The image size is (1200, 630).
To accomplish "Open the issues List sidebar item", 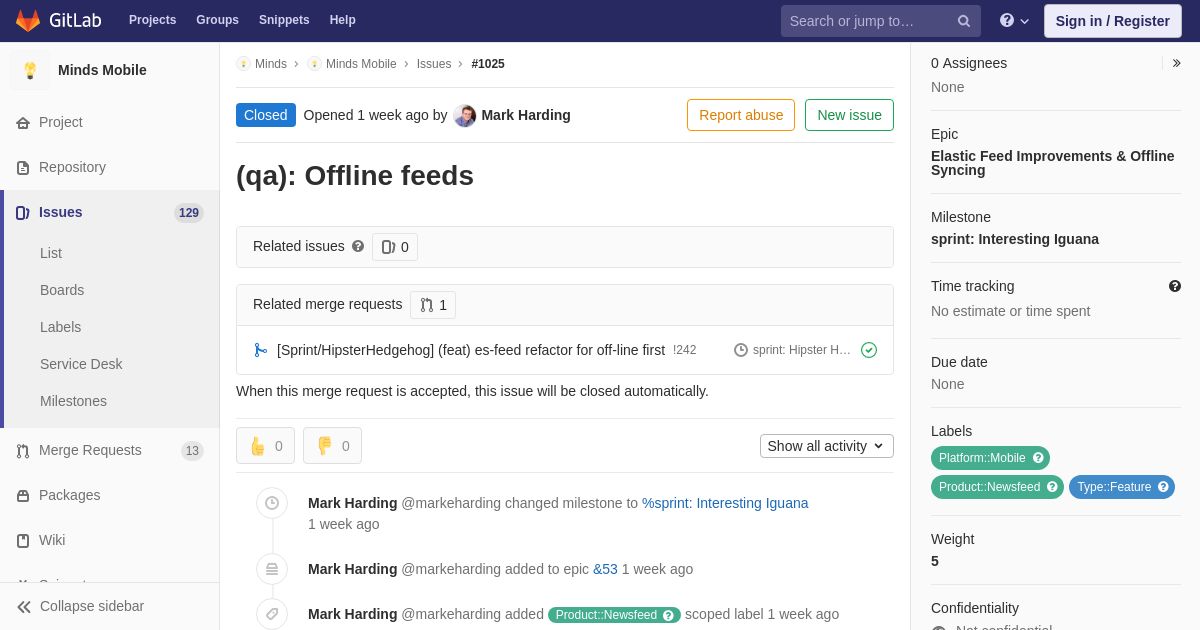I will tap(51, 253).
